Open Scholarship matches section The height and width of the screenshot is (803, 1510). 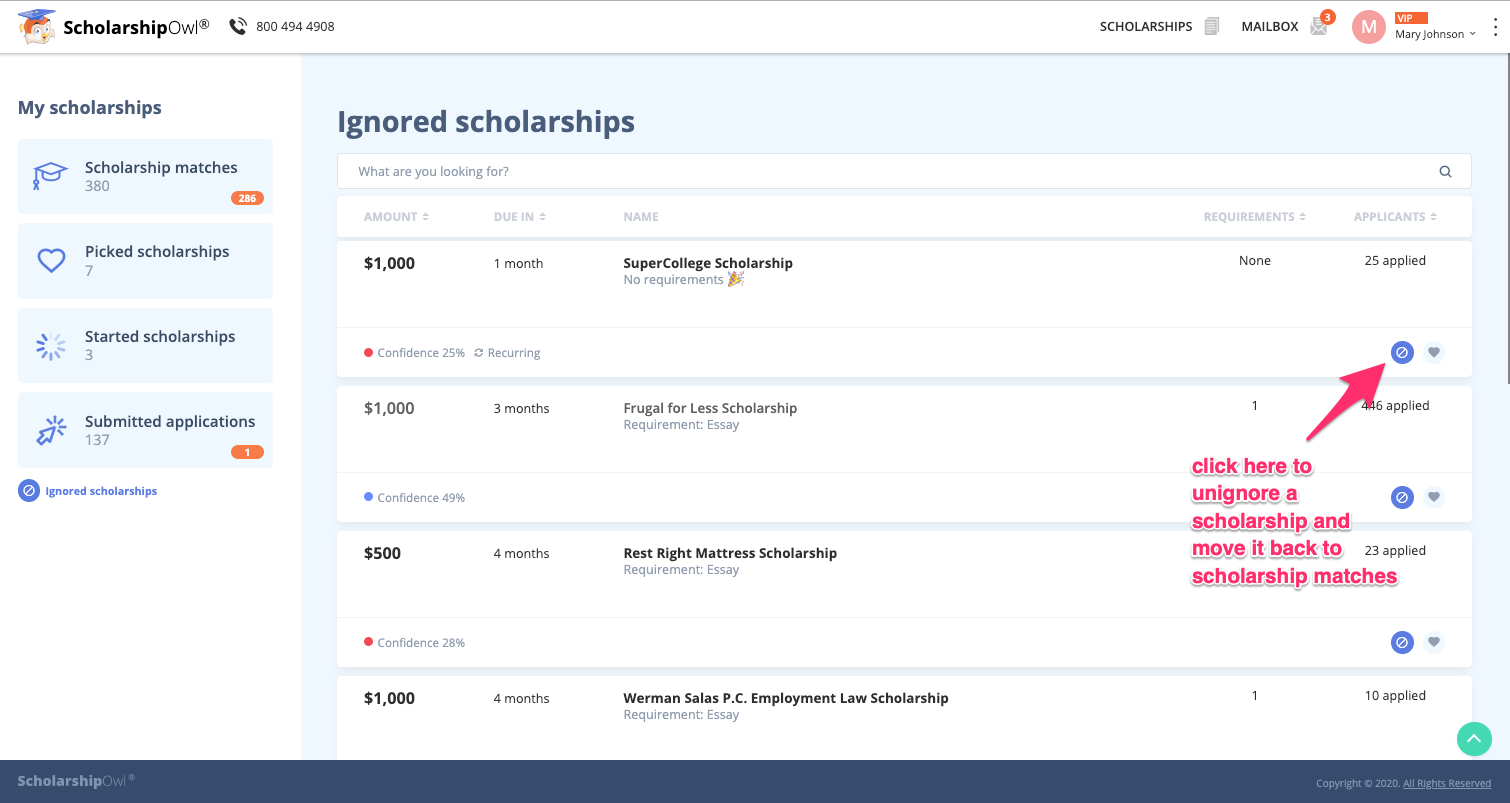click(145, 176)
